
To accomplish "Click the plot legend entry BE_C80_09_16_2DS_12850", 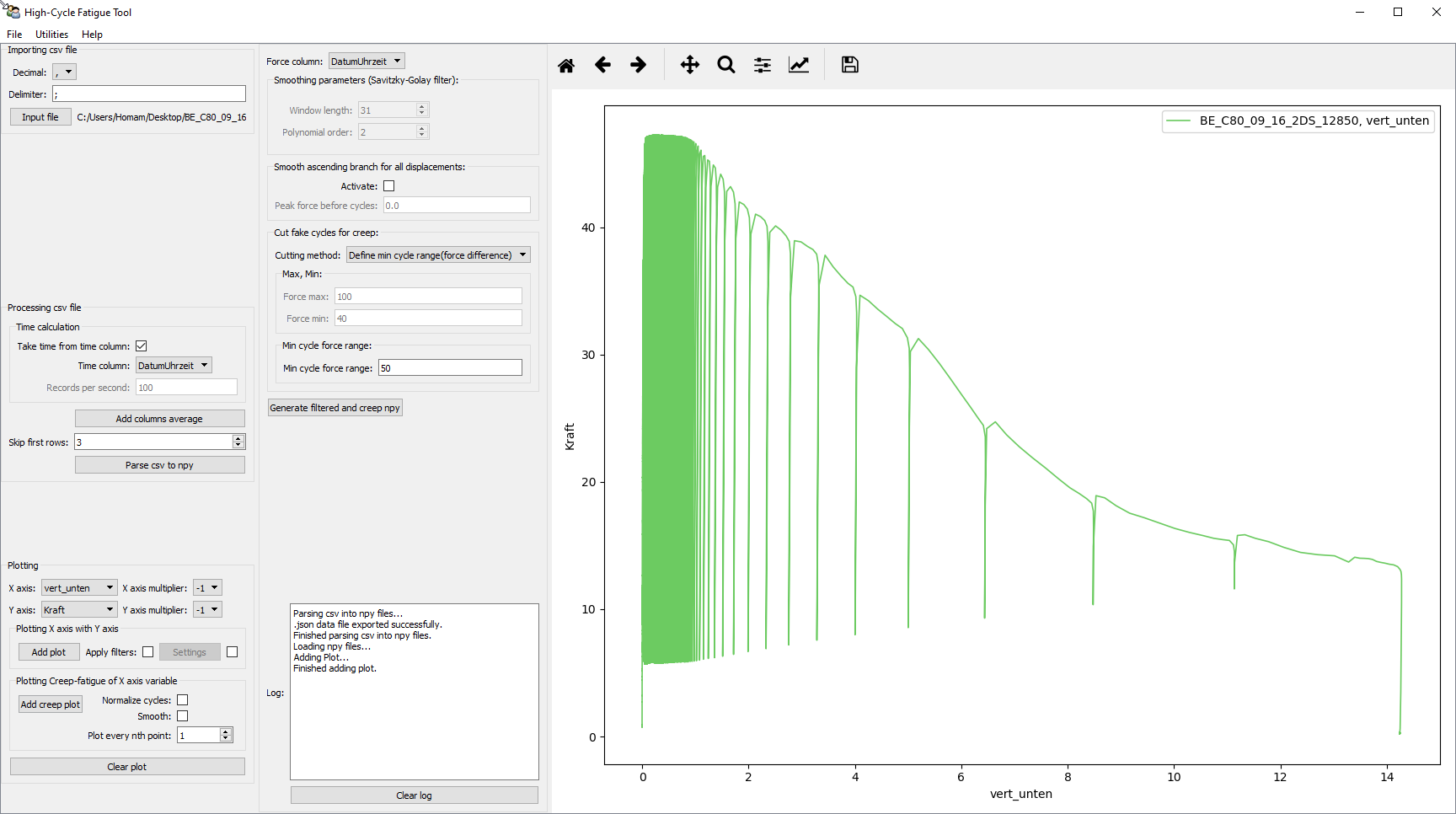I will 1298,120.
